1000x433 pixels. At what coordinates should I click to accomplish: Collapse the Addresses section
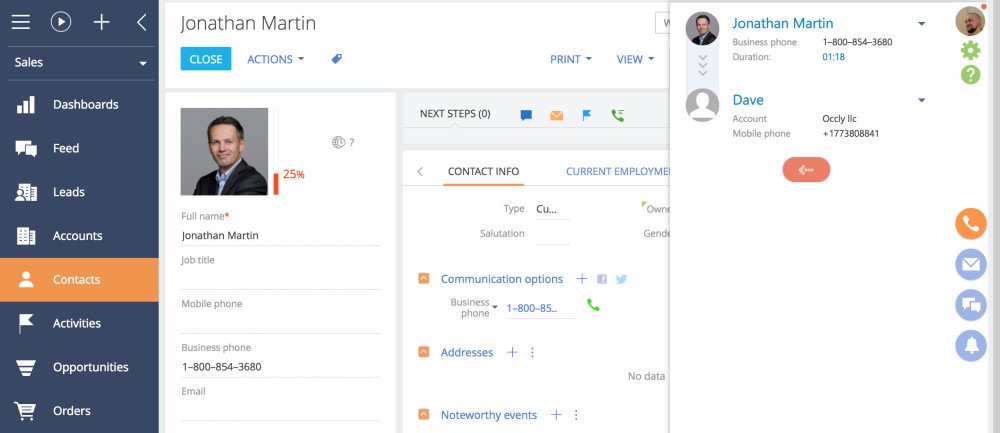(x=423, y=352)
